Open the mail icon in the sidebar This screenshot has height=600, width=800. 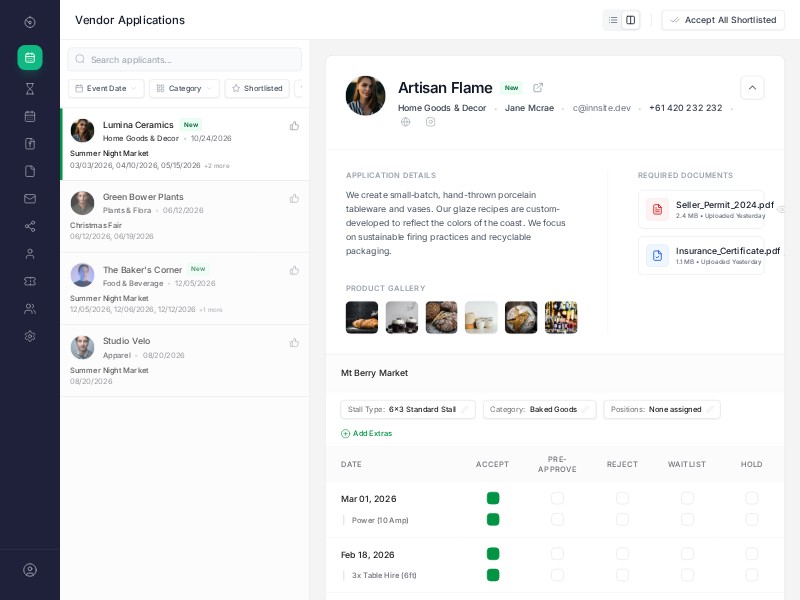pyautogui.click(x=30, y=199)
